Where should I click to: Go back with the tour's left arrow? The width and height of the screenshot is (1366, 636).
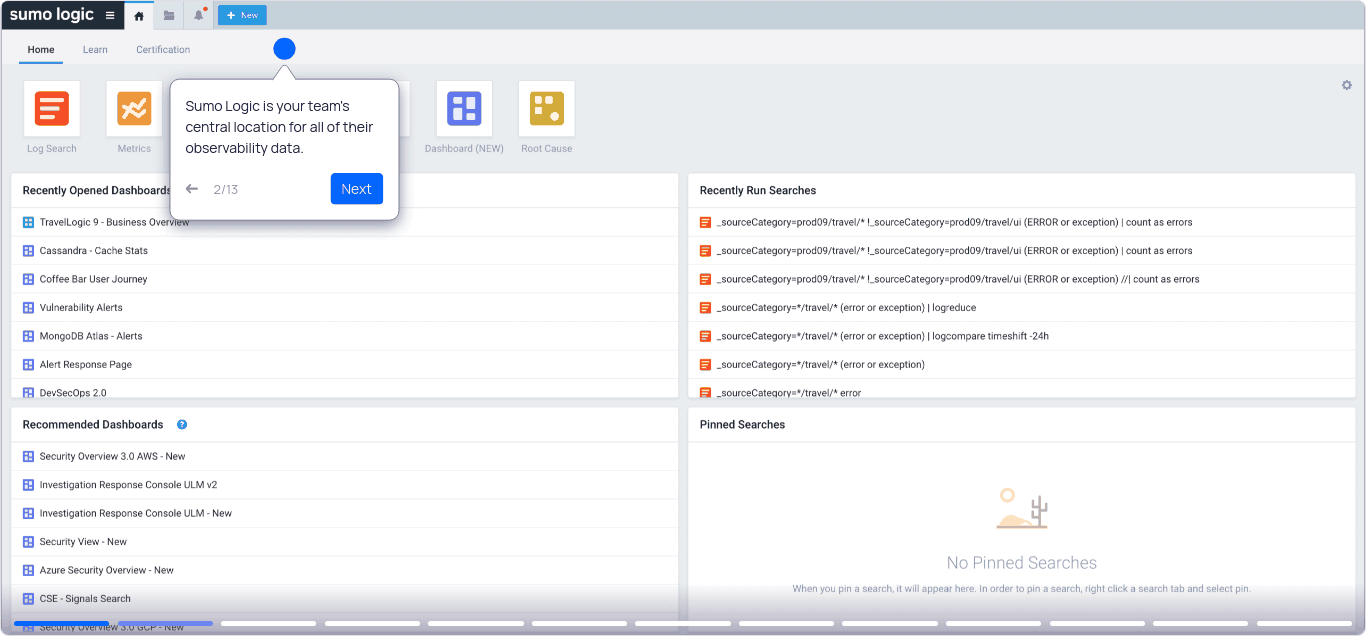192,189
